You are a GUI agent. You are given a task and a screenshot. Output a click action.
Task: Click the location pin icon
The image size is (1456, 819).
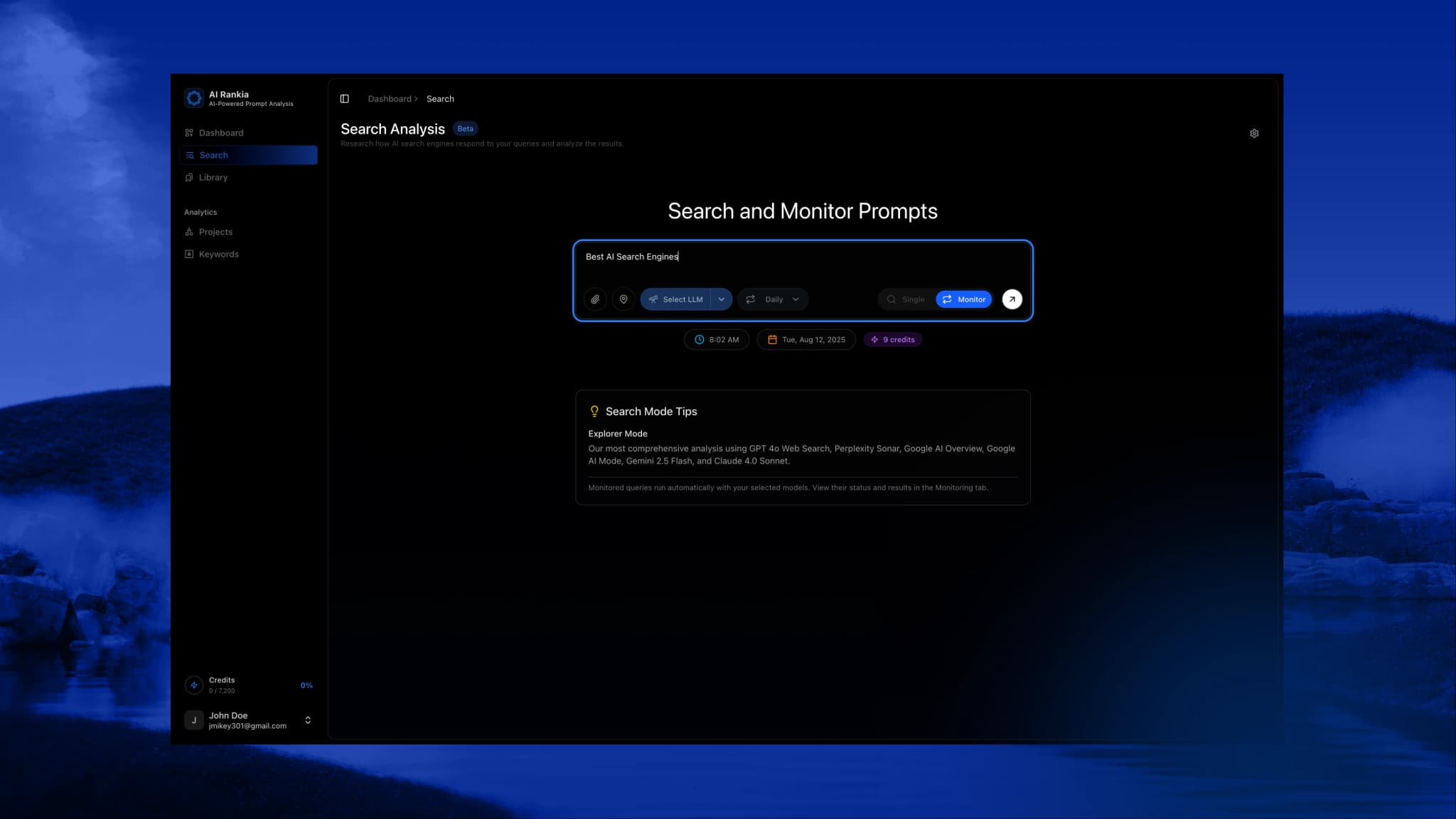[623, 299]
